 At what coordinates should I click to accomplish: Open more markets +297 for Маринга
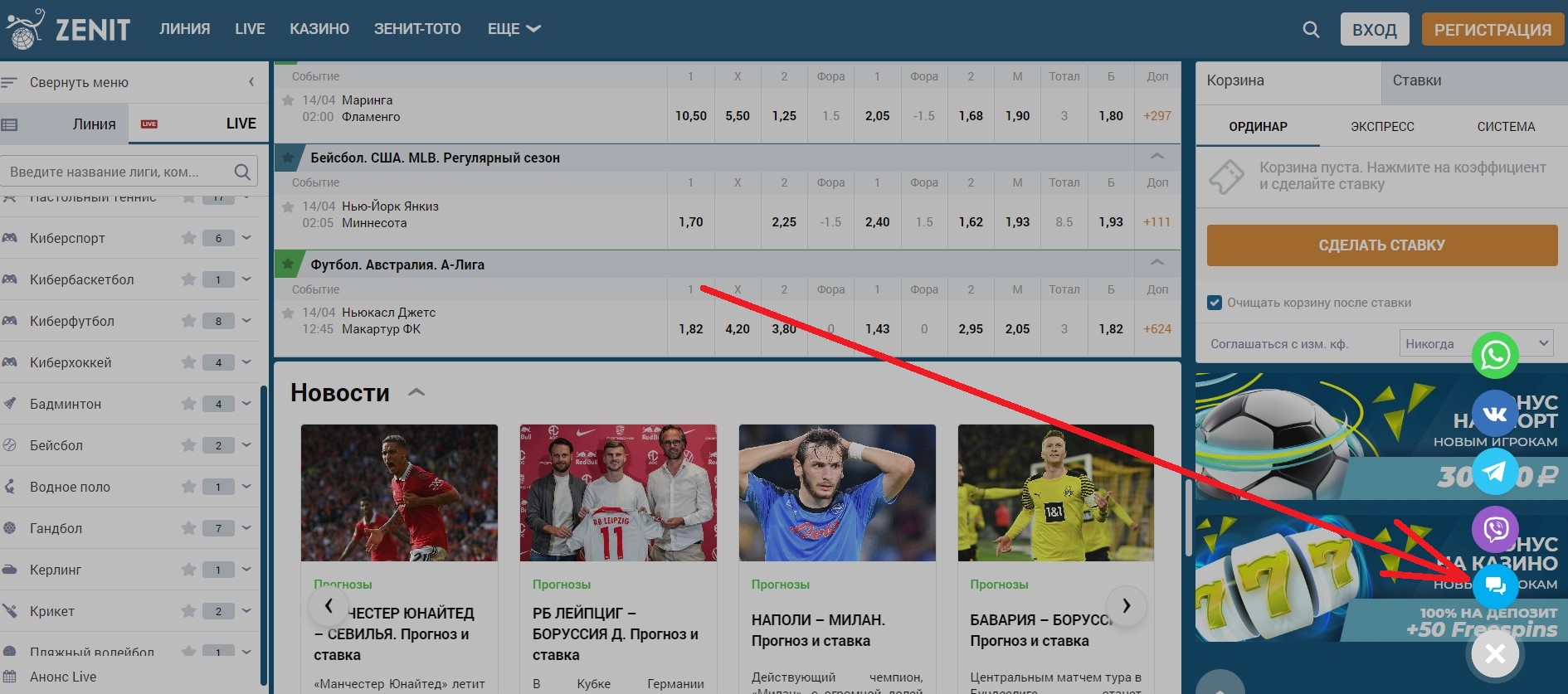pyautogui.click(x=1157, y=116)
